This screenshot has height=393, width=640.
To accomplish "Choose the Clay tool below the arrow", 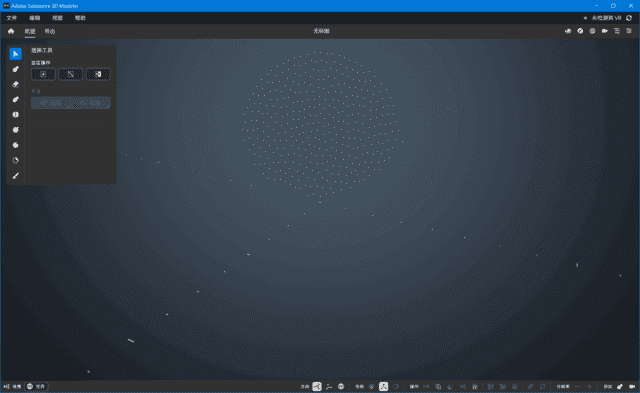I will point(16,69).
